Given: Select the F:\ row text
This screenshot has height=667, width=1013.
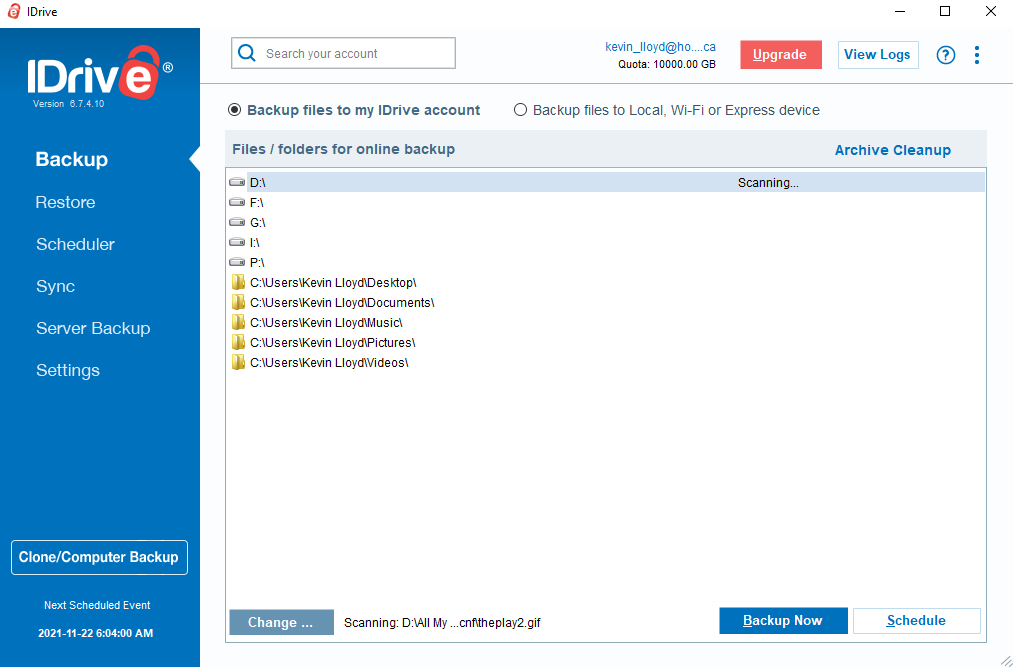Looking at the screenshot, I should tap(256, 203).
